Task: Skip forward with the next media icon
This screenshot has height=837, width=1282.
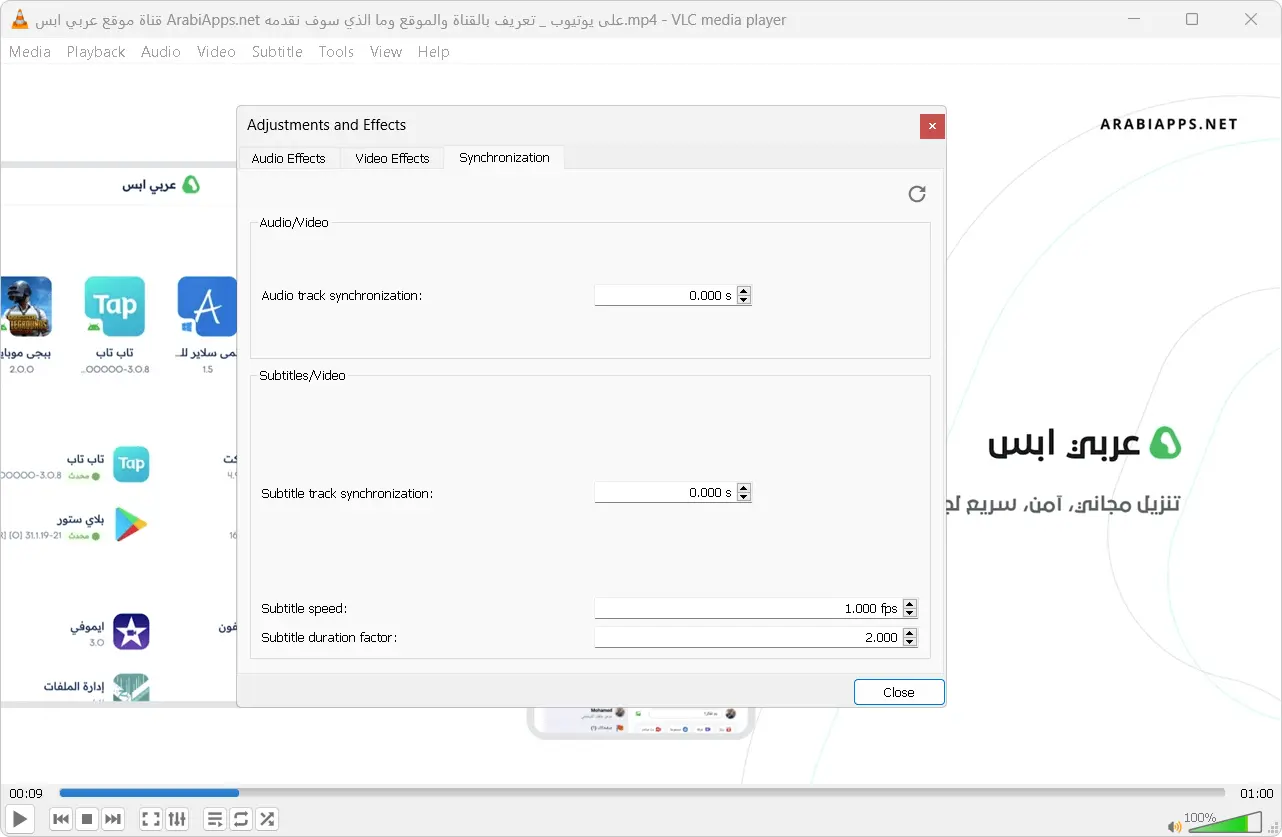Action: (x=112, y=818)
